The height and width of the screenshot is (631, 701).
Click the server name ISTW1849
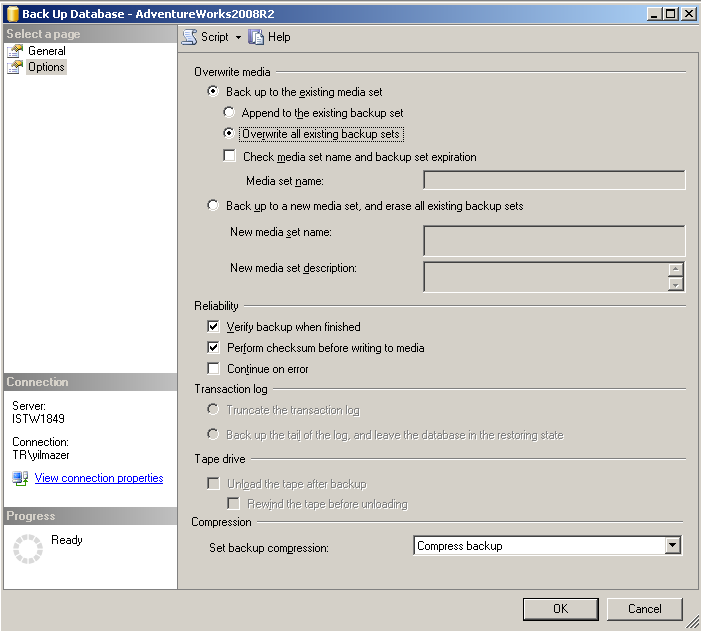(38, 419)
